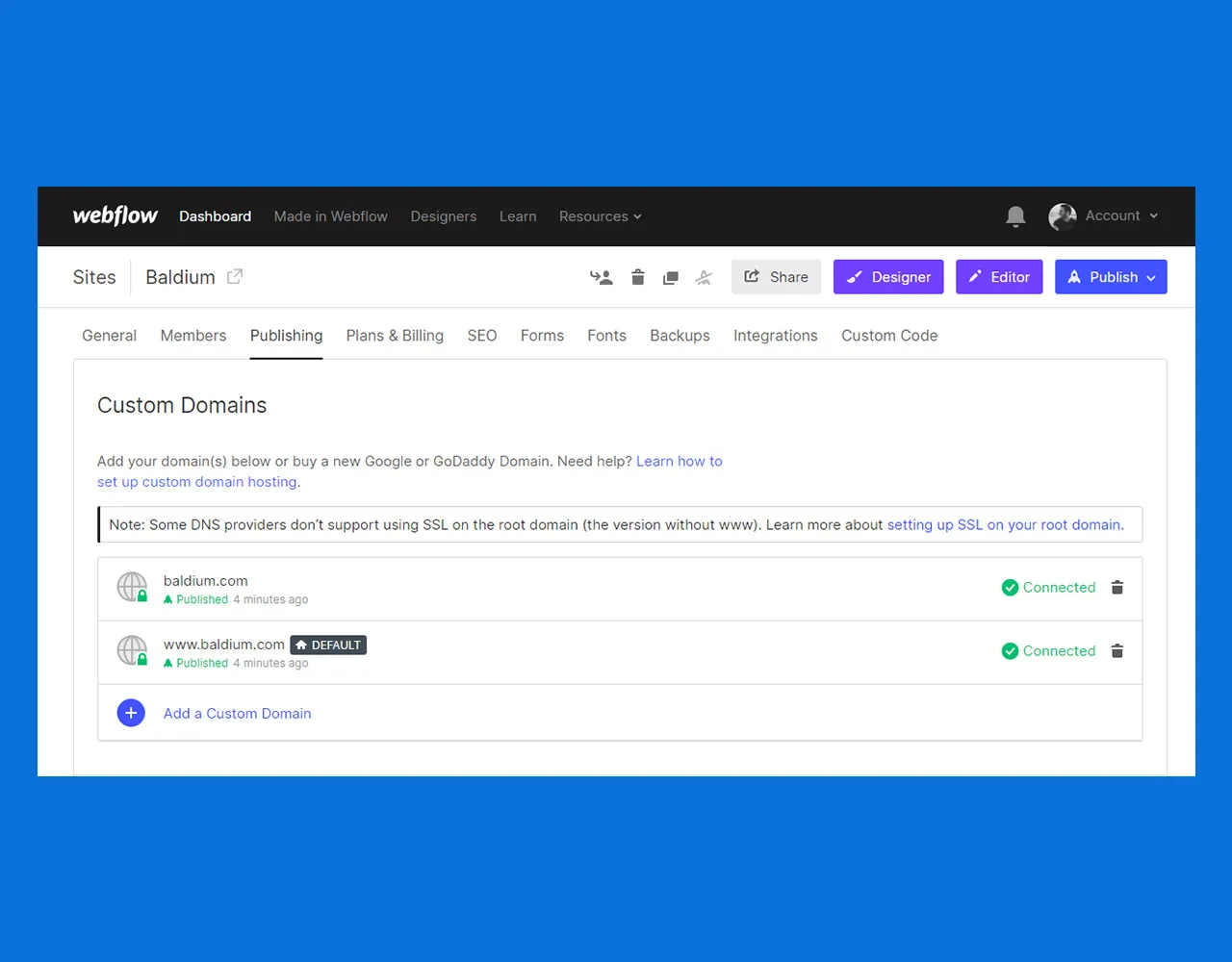Open the Designer button
The height and width of the screenshot is (962, 1232).
(x=888, y=277)
